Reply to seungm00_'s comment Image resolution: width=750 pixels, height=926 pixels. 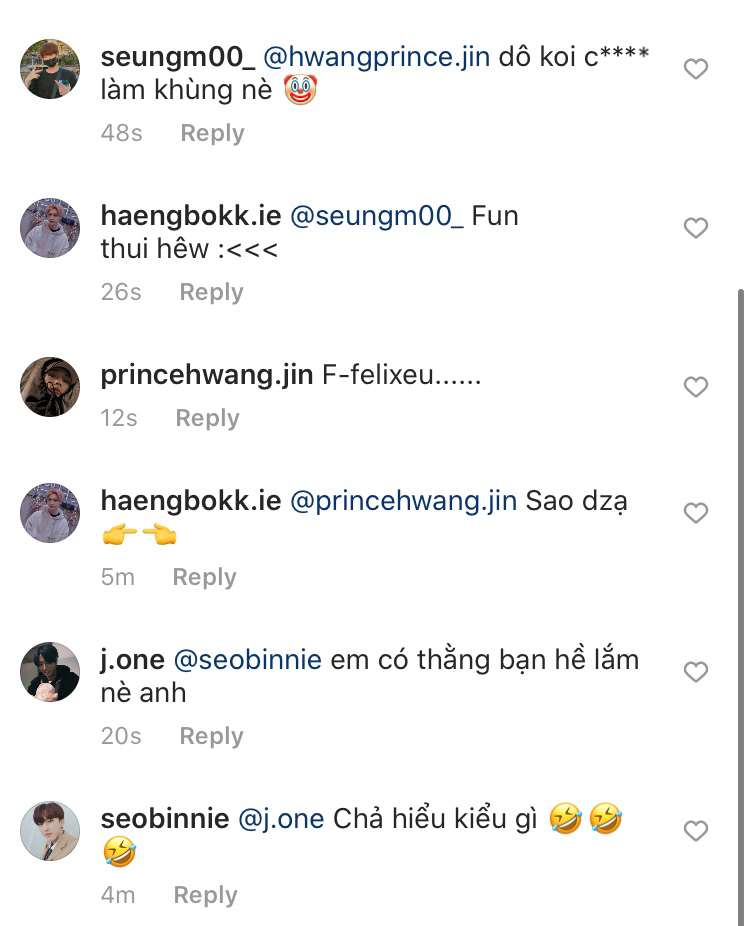coord(212,133)
